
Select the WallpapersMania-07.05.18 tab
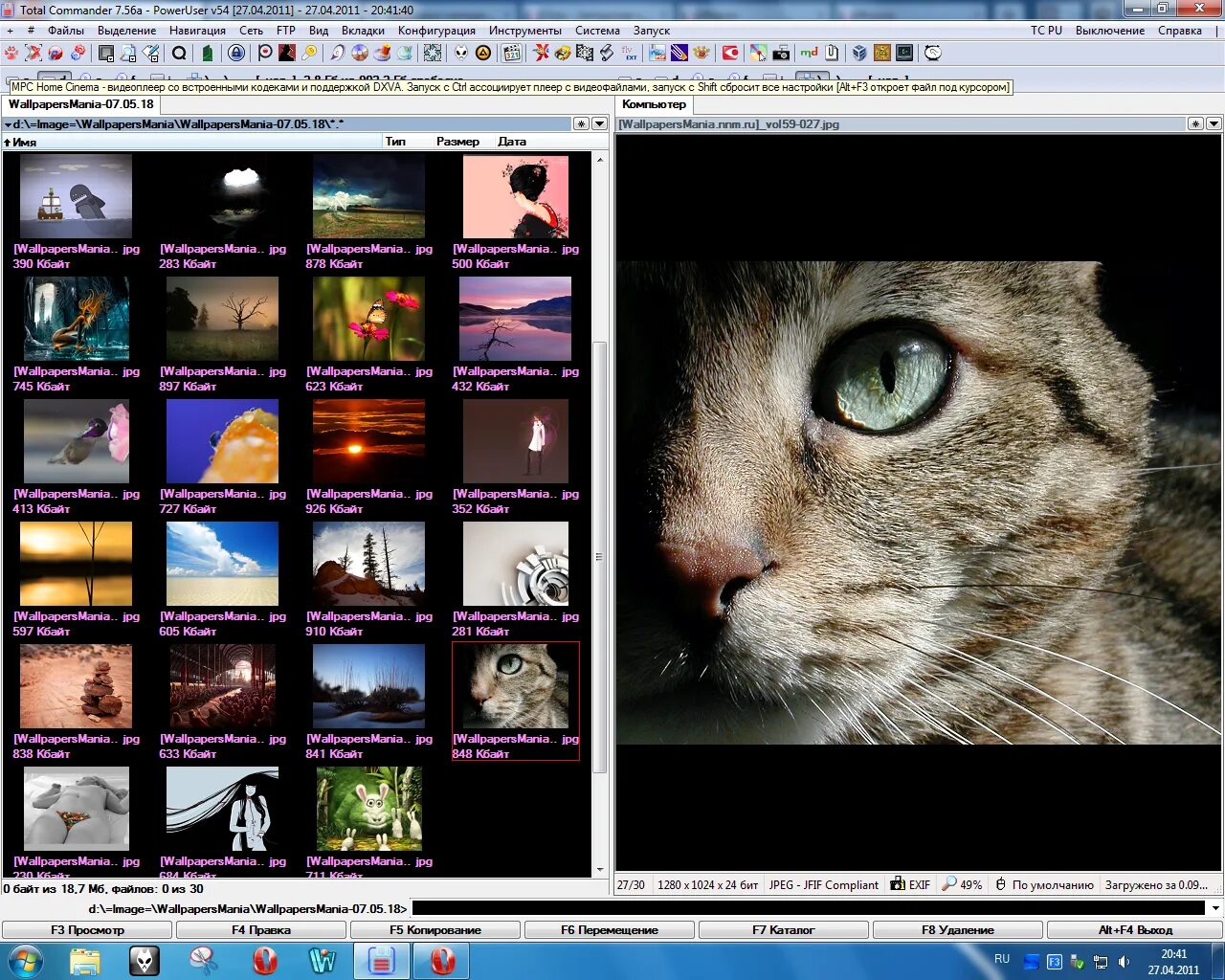point(81,104)
